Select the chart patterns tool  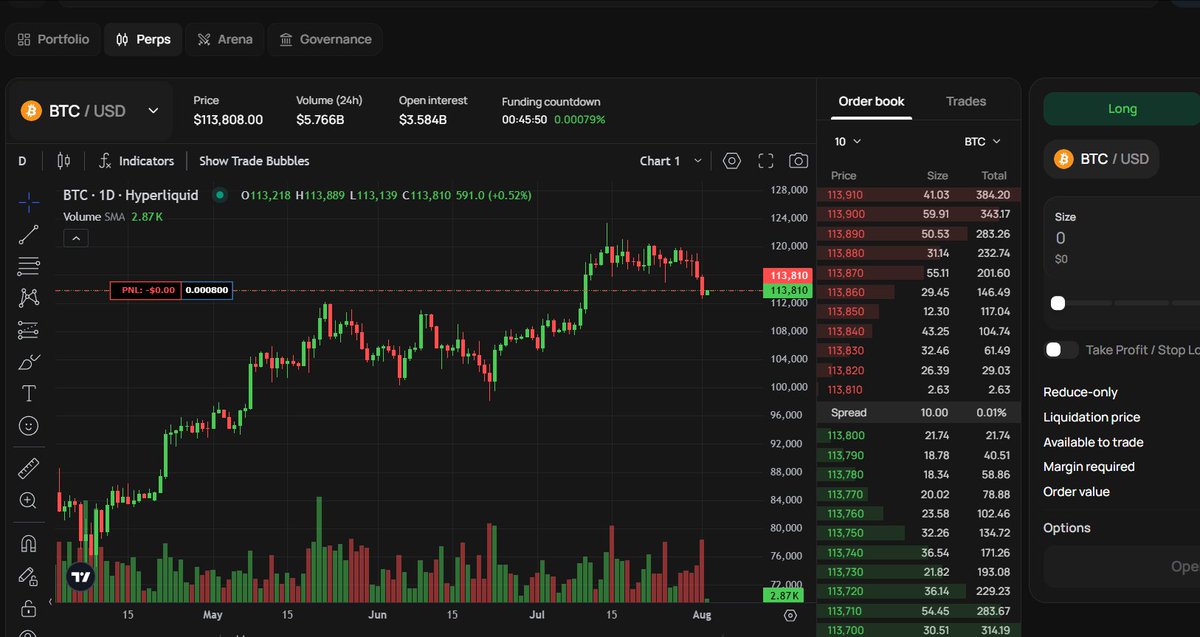click(x=29, y=298)
